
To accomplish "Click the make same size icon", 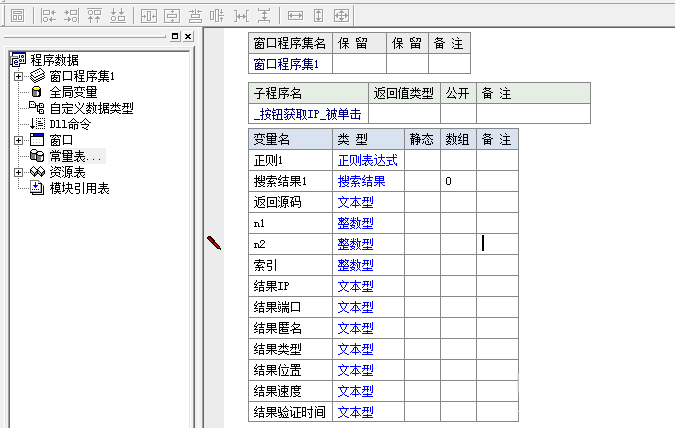I will click(x=341, y=15).
